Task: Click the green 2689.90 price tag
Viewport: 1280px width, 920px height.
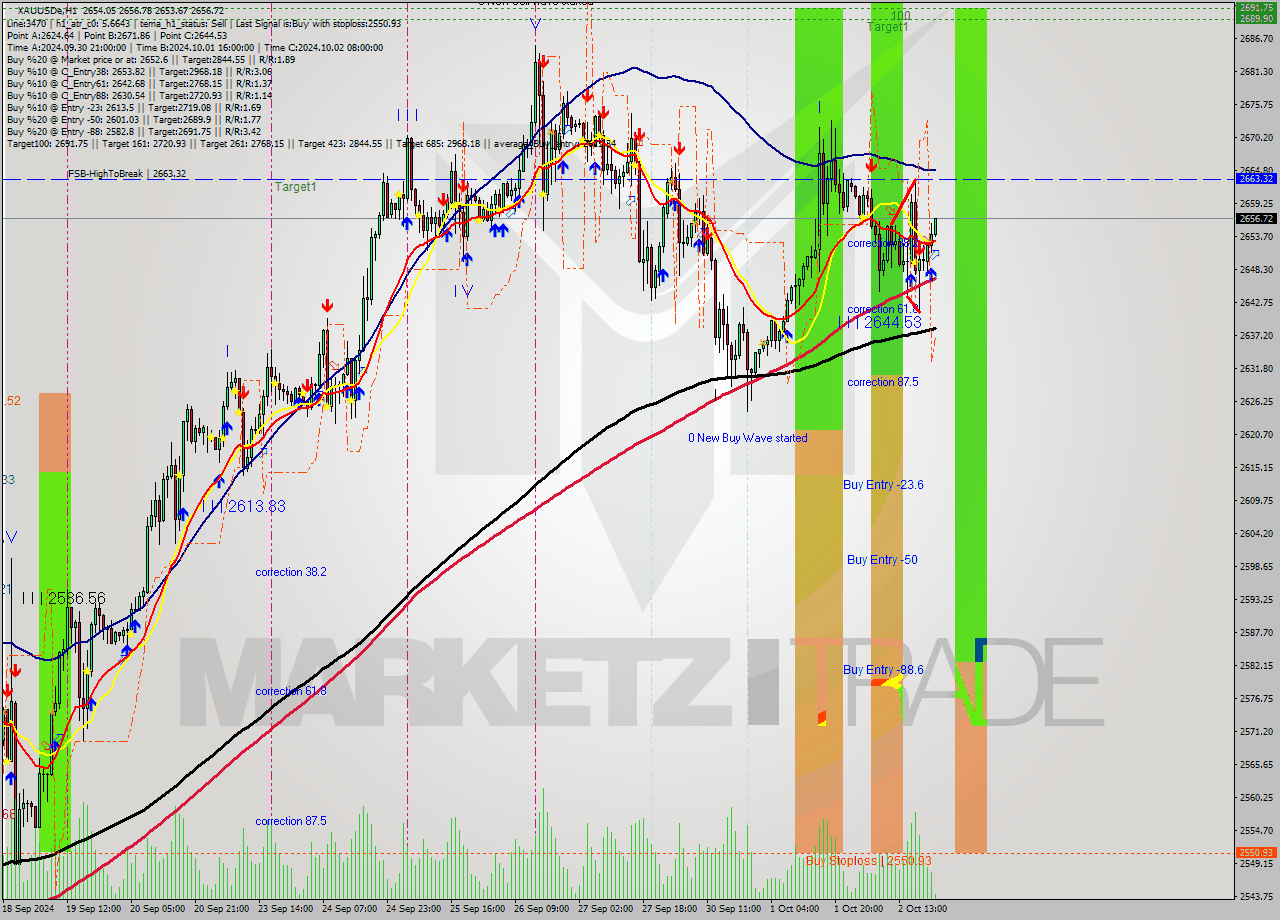Action: 1256,18
